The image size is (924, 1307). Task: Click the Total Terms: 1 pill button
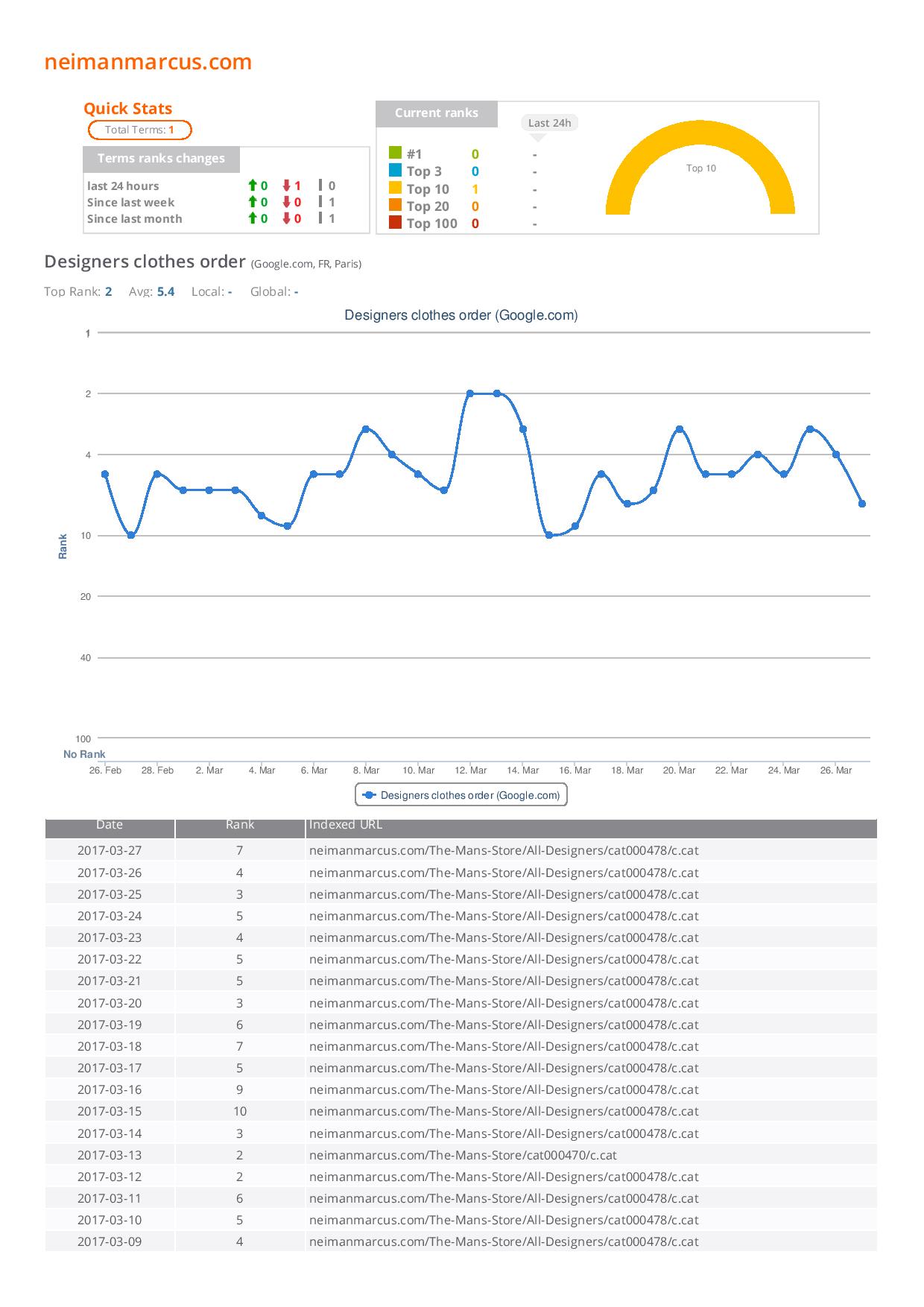point(140,130)
